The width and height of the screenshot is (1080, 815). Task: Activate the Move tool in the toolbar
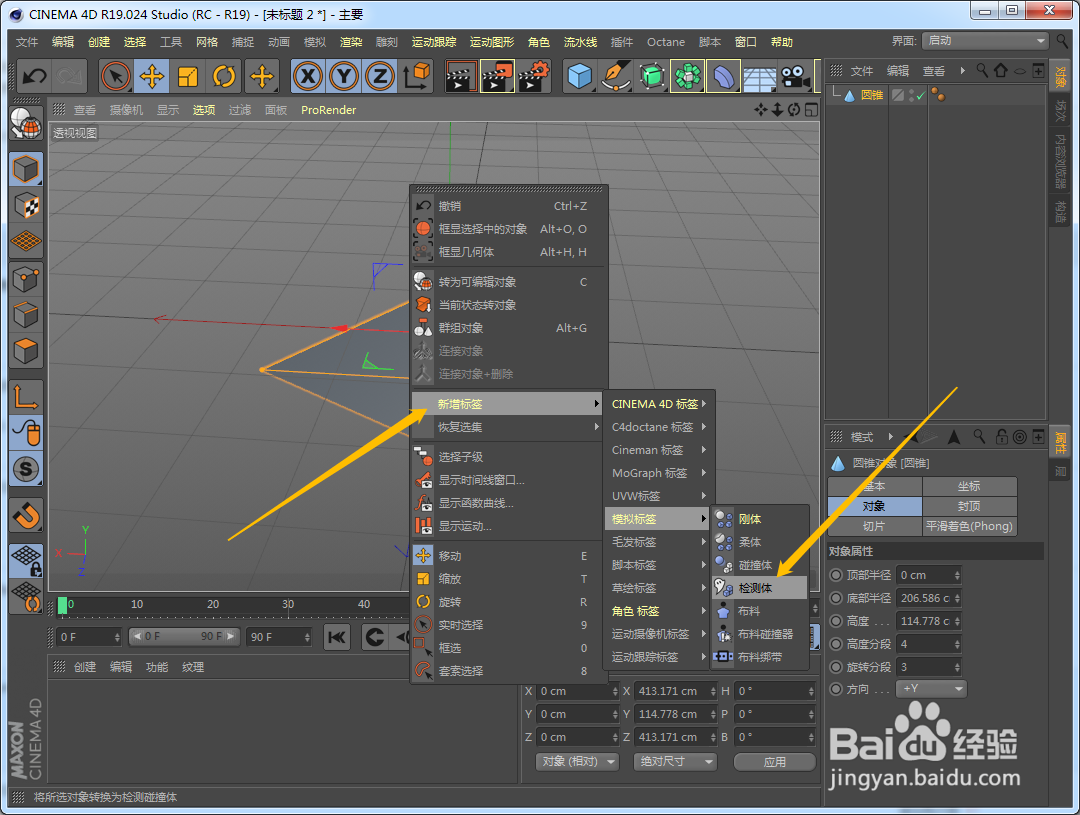[x=152, y=76]
